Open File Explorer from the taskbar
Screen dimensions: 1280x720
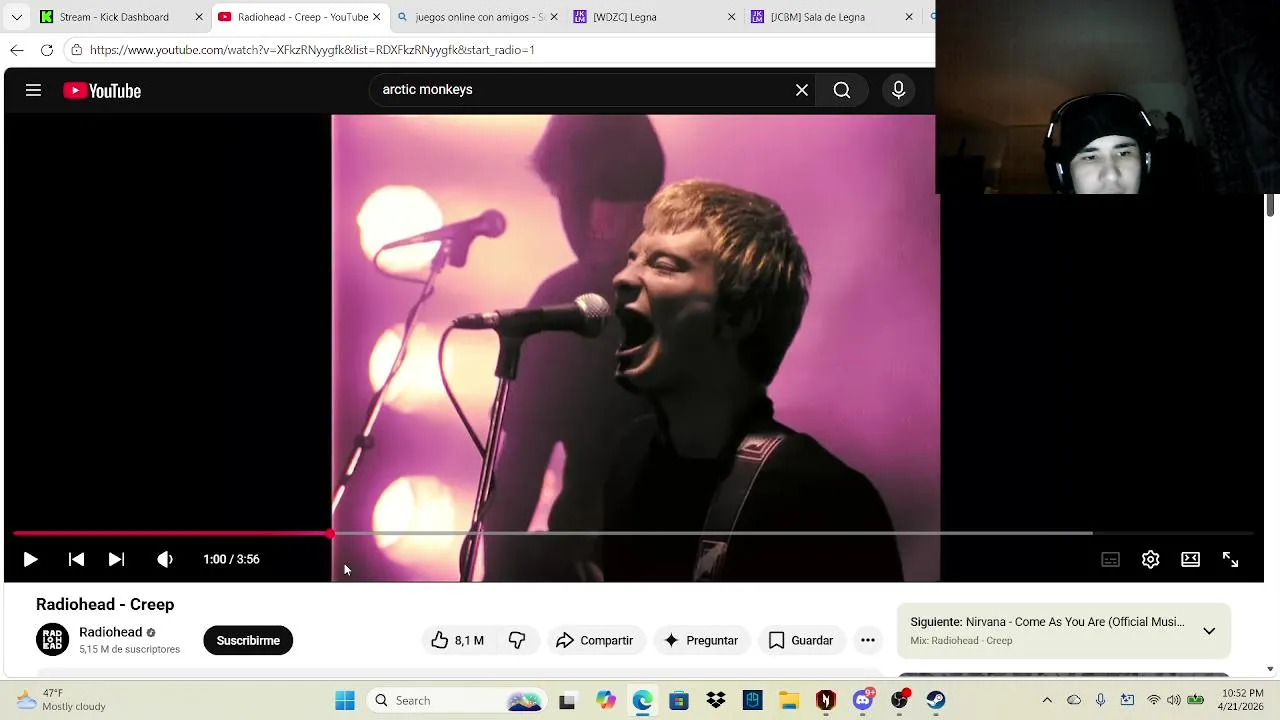coord(789,701)
